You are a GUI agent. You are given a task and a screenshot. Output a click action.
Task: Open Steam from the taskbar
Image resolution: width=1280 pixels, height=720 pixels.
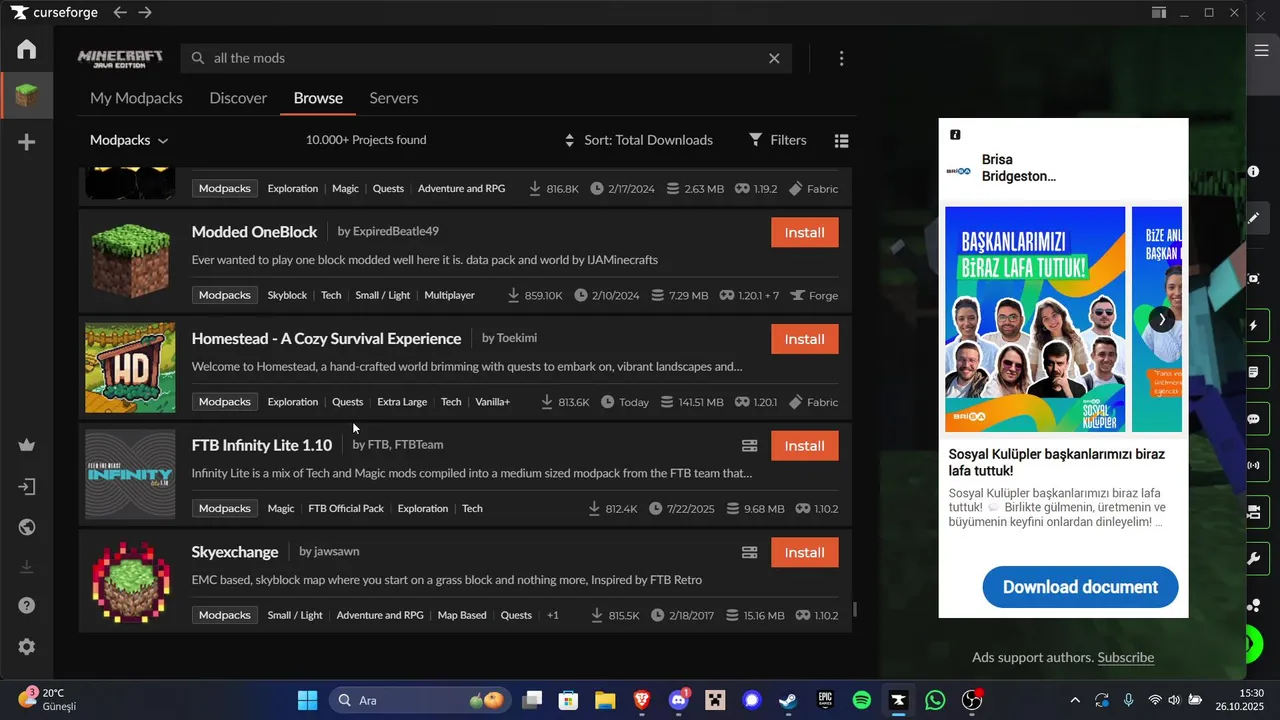(x=788, y=700)
